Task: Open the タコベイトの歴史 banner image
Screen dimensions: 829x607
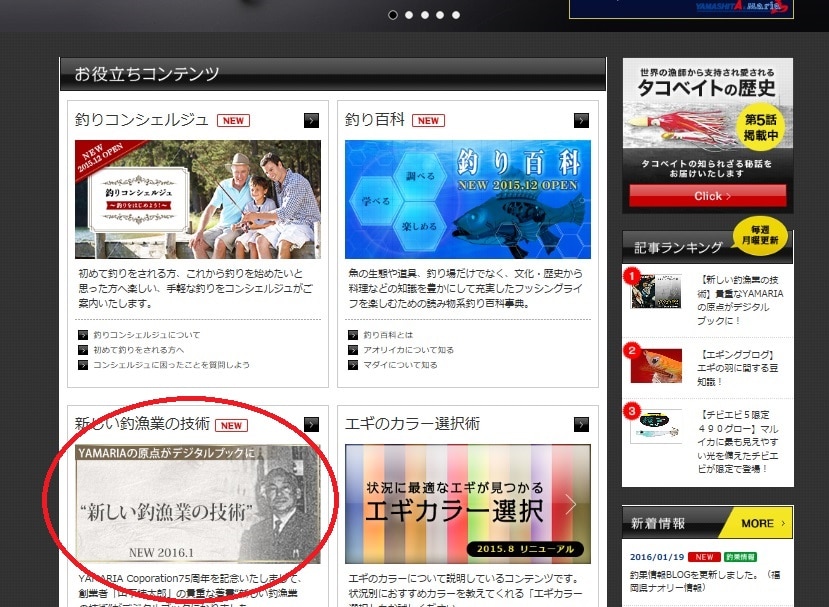Action: pos(707,135)
